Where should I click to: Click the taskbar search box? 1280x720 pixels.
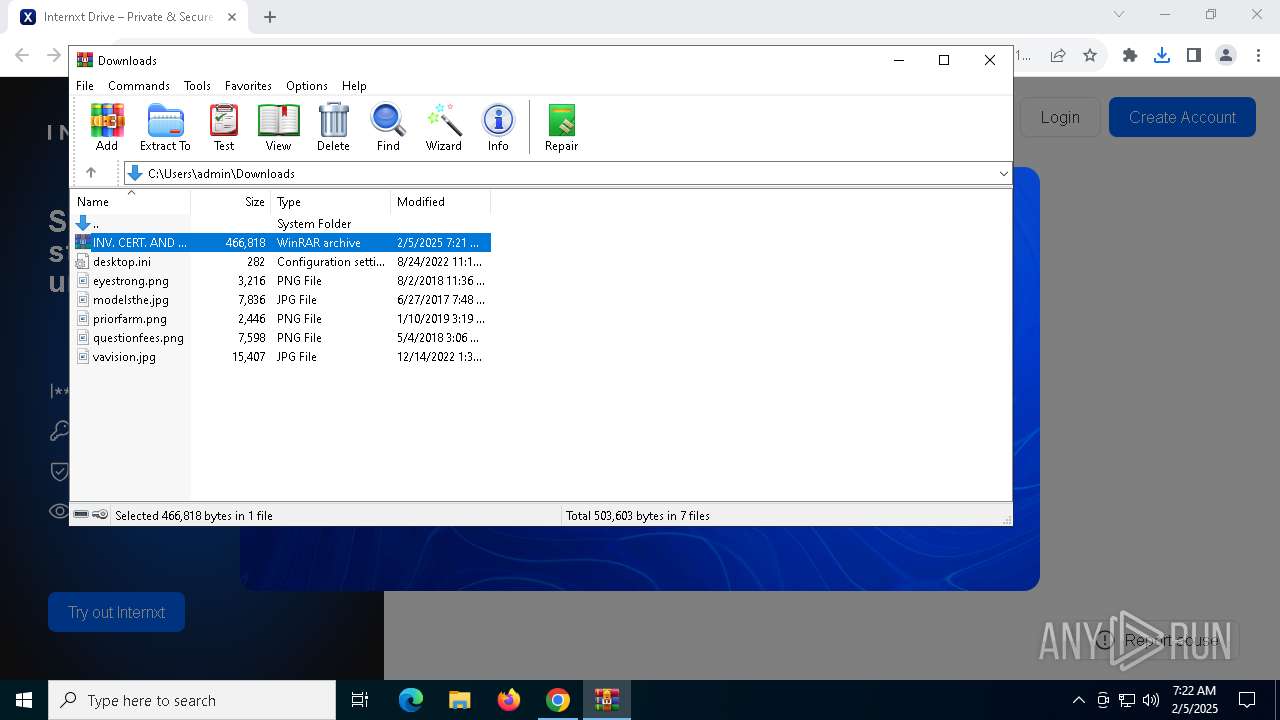pos(192,700)
